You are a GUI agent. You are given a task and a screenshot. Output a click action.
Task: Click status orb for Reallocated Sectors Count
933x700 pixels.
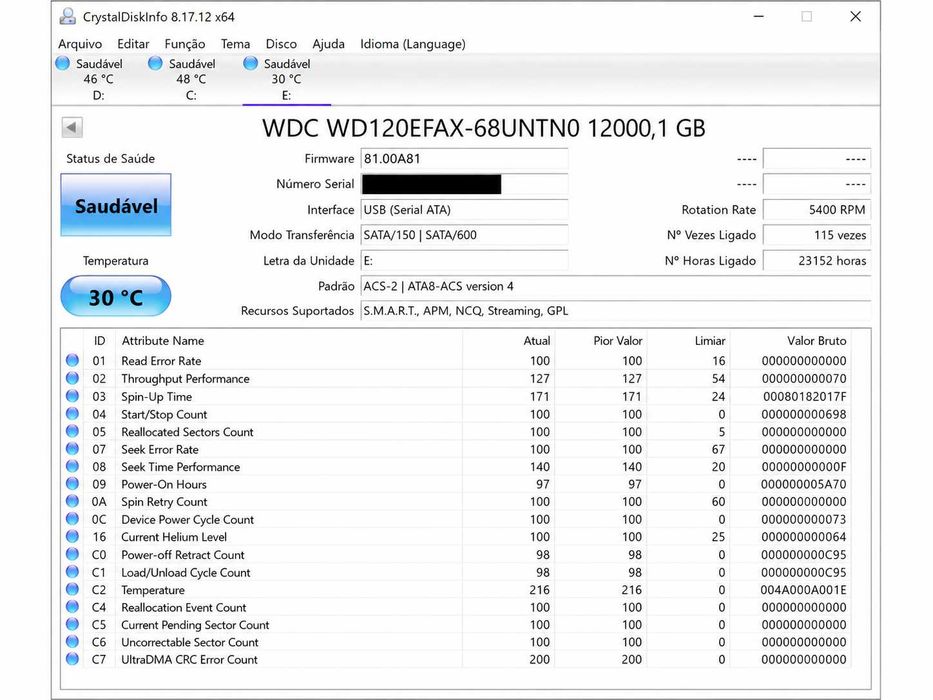73,431
